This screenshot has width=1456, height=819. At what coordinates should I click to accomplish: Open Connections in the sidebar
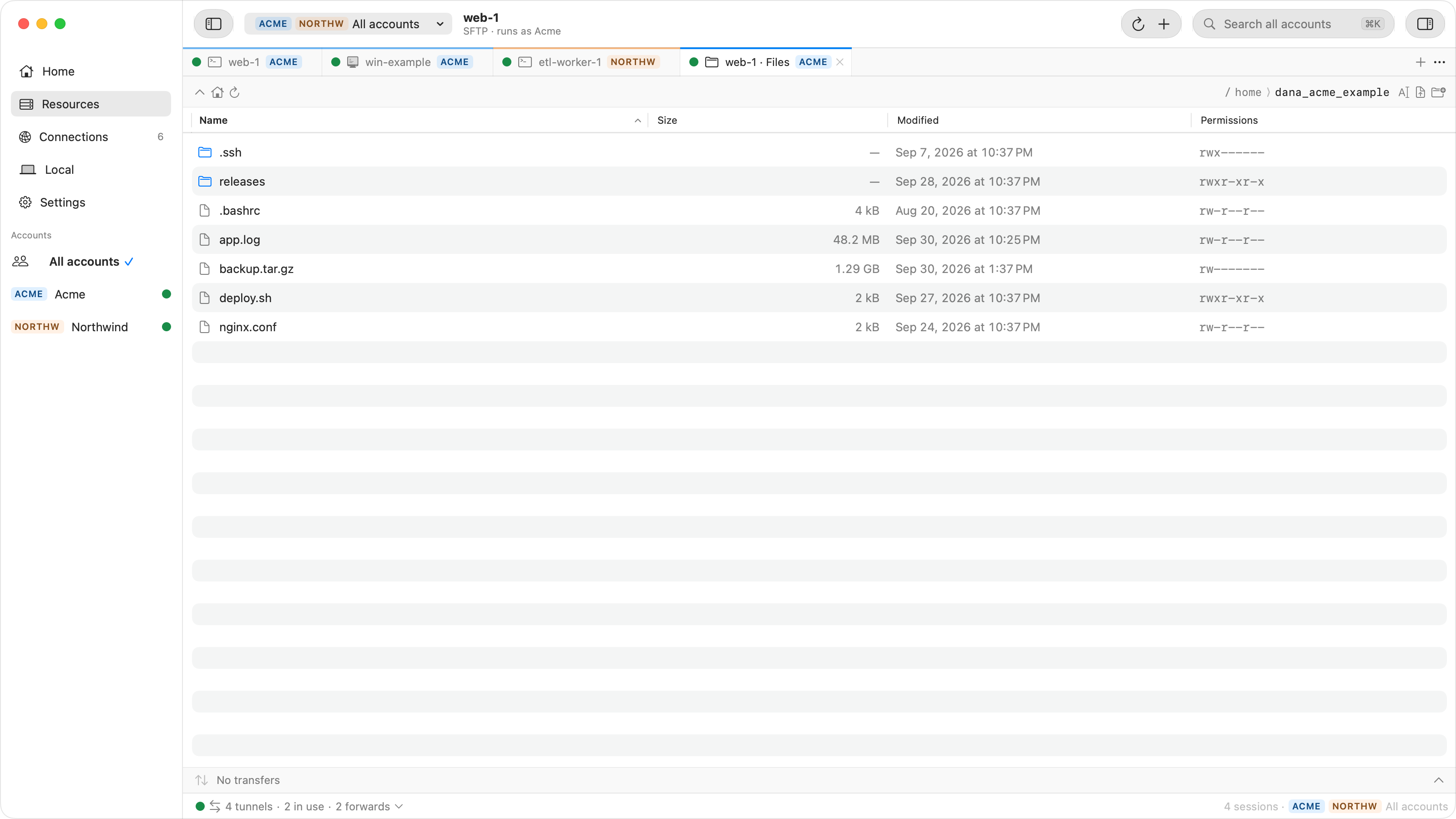(x=91, y=137)
